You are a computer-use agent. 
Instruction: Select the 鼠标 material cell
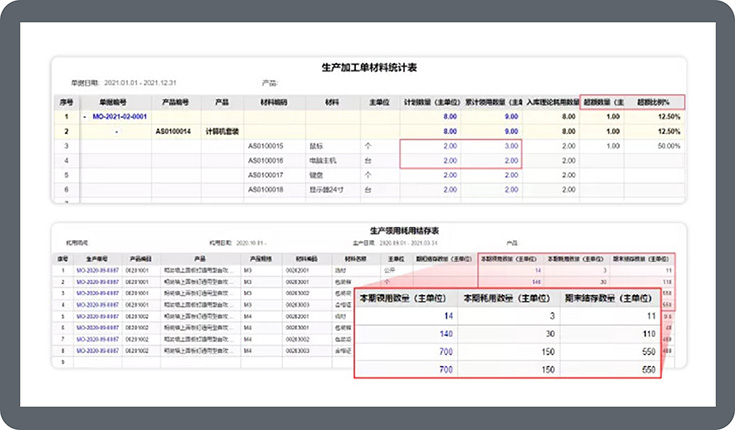tap(316, 146)
